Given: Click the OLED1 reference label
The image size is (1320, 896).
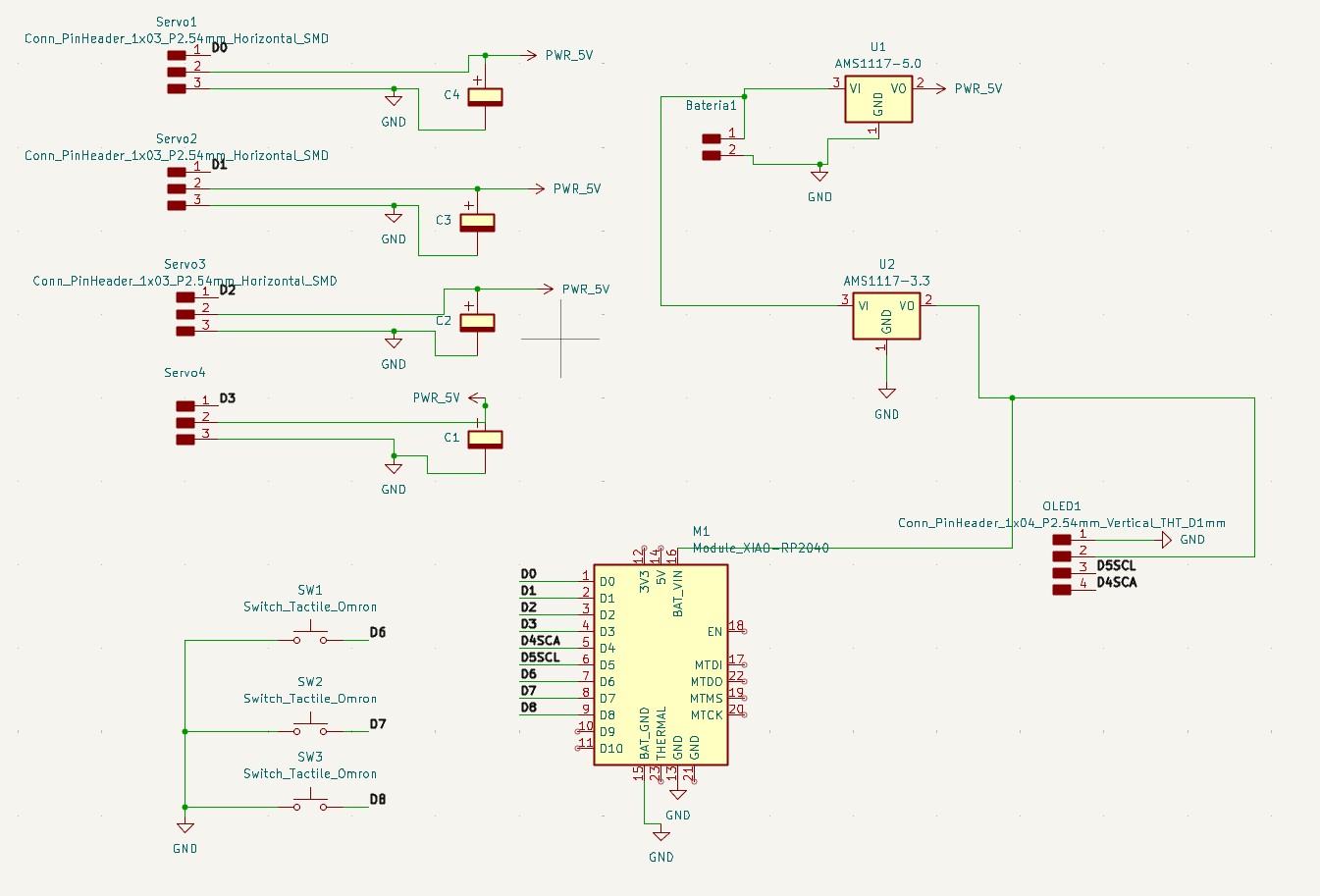Looking at the screenshot, I should 1061,506.
